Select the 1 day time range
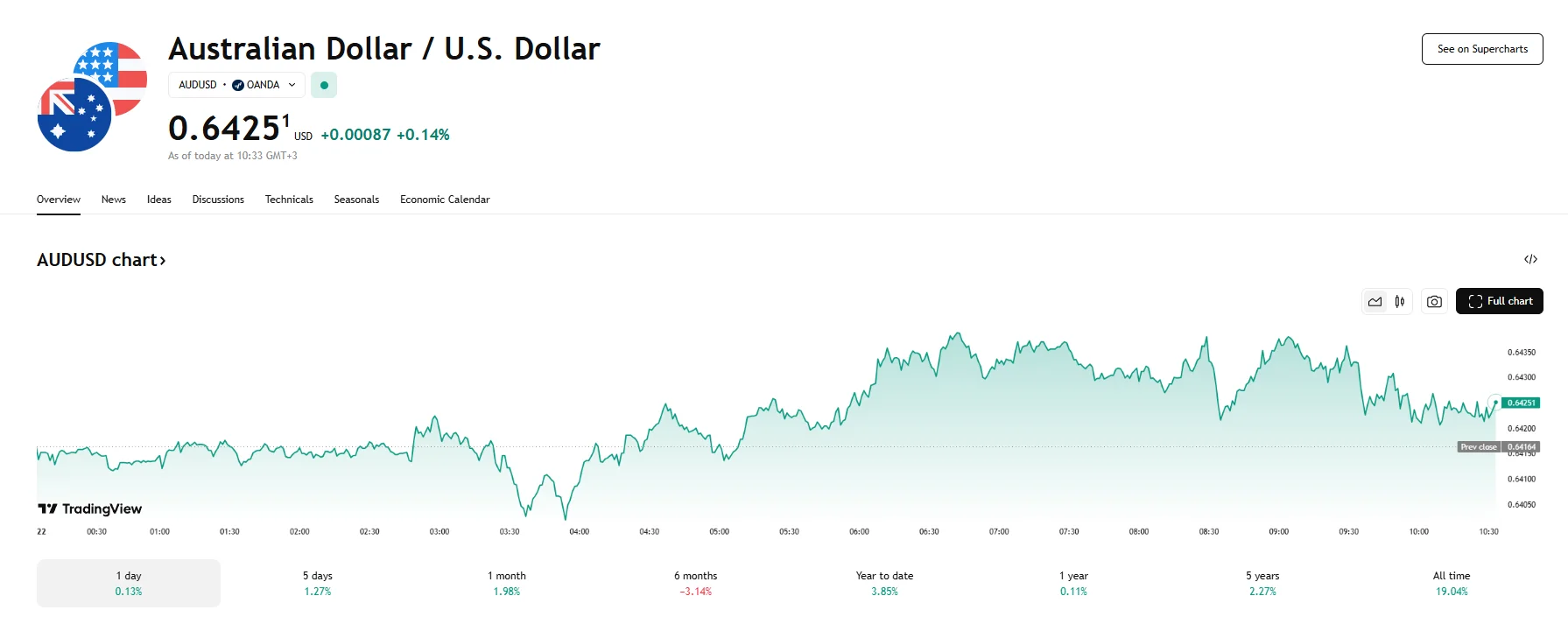1568x617 pixels. pyautogui.click(x=129, y=583)
